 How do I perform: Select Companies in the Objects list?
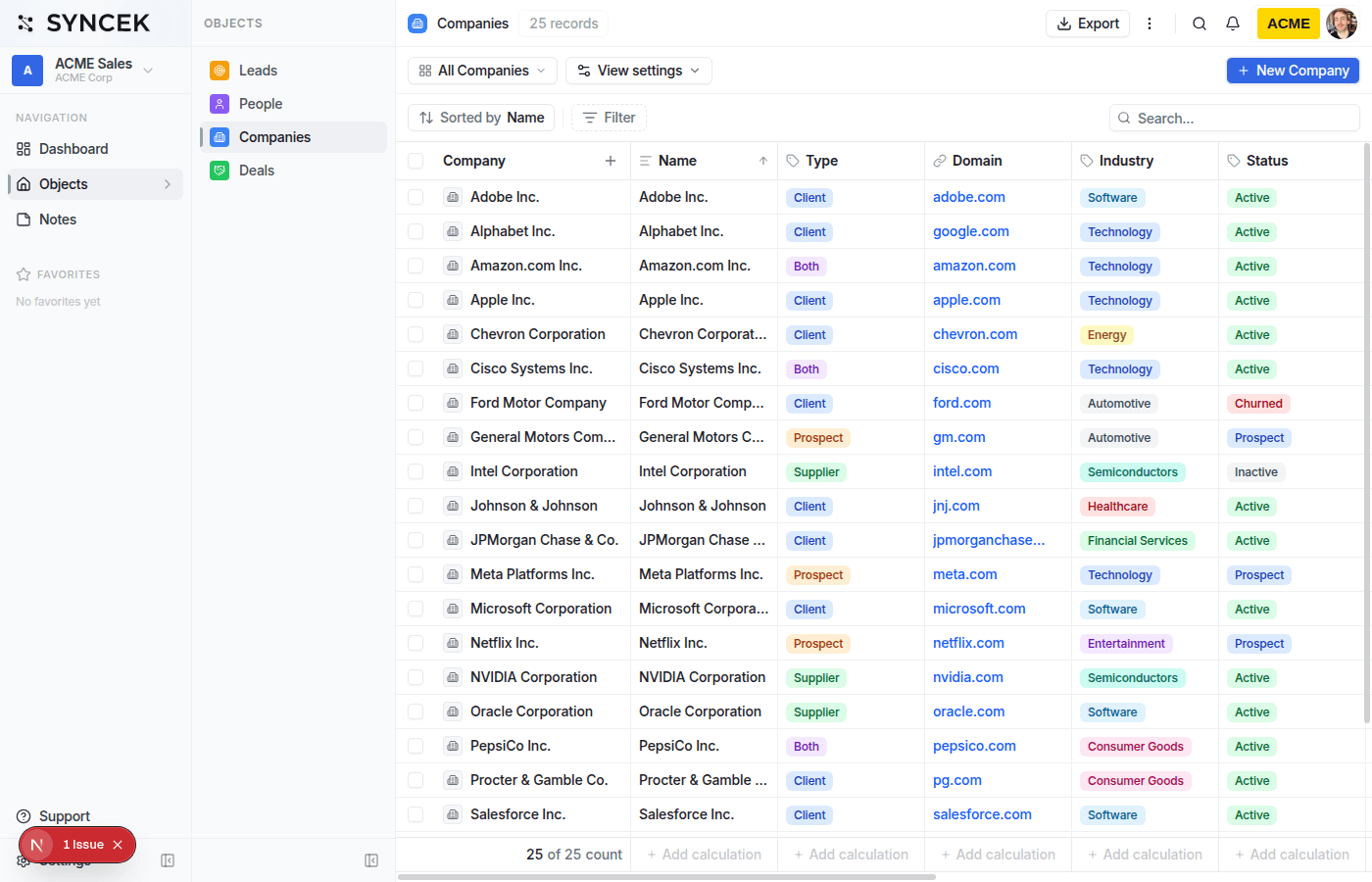294,137
